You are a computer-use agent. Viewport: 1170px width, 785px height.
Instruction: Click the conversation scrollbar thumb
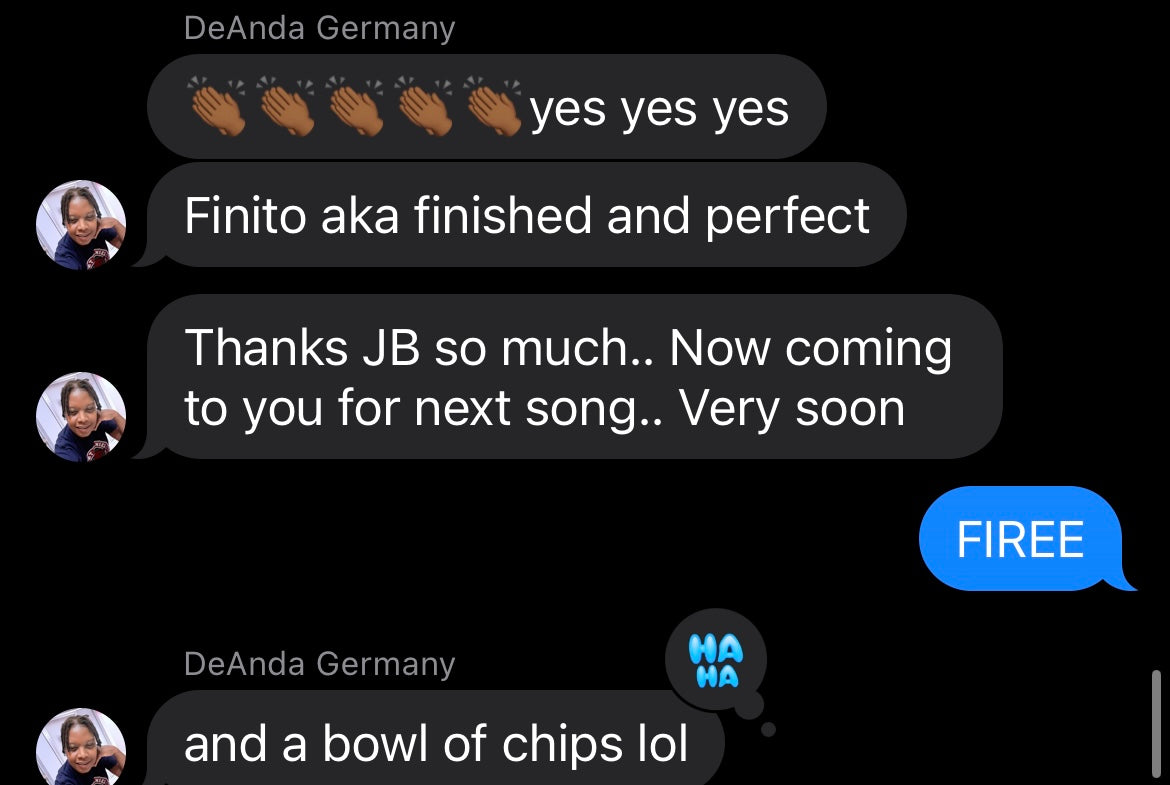coord(1156,722)
